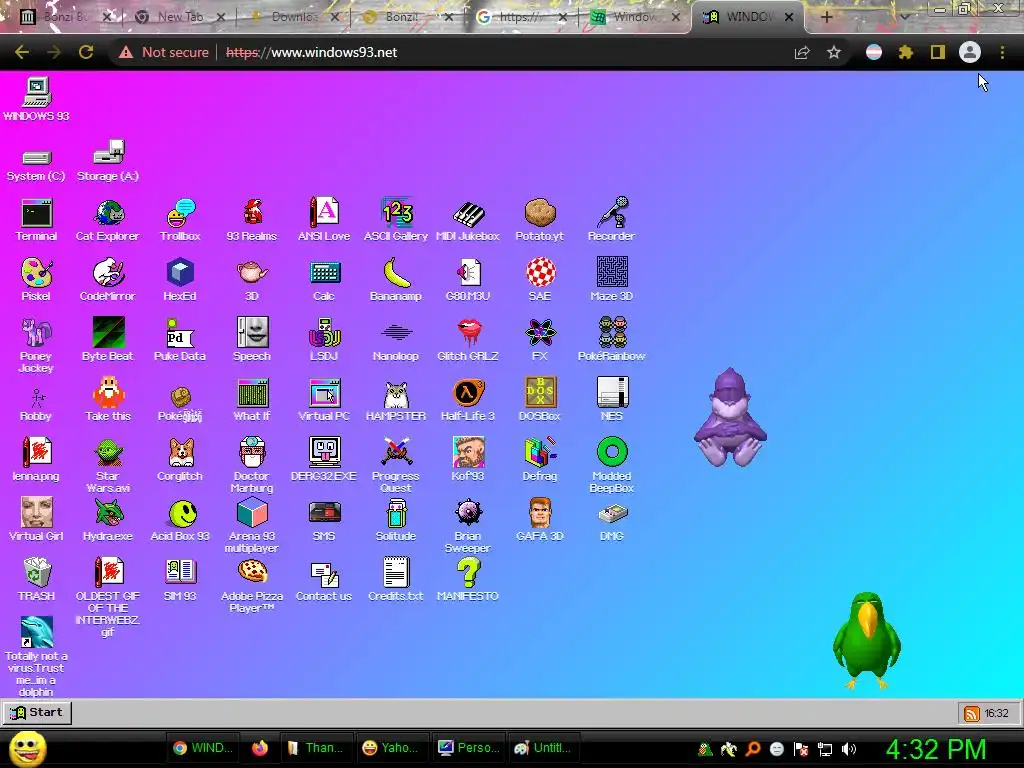This screenshot has width=1024, height=768.
Task: Open the Terminal desktop icon
Action: point(36,219)
